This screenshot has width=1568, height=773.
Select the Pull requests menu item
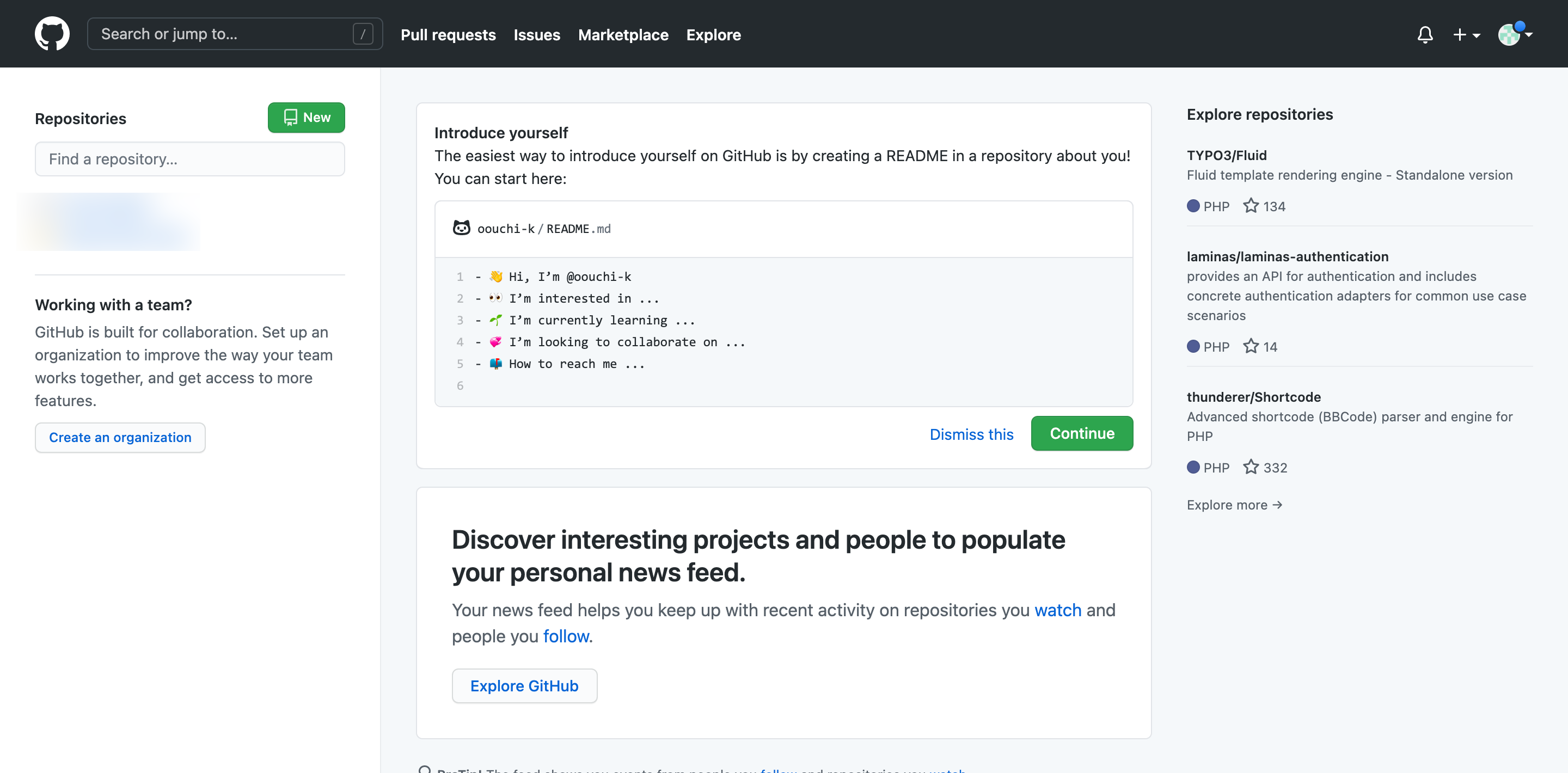pyautogui.click(x=448, y=34)
